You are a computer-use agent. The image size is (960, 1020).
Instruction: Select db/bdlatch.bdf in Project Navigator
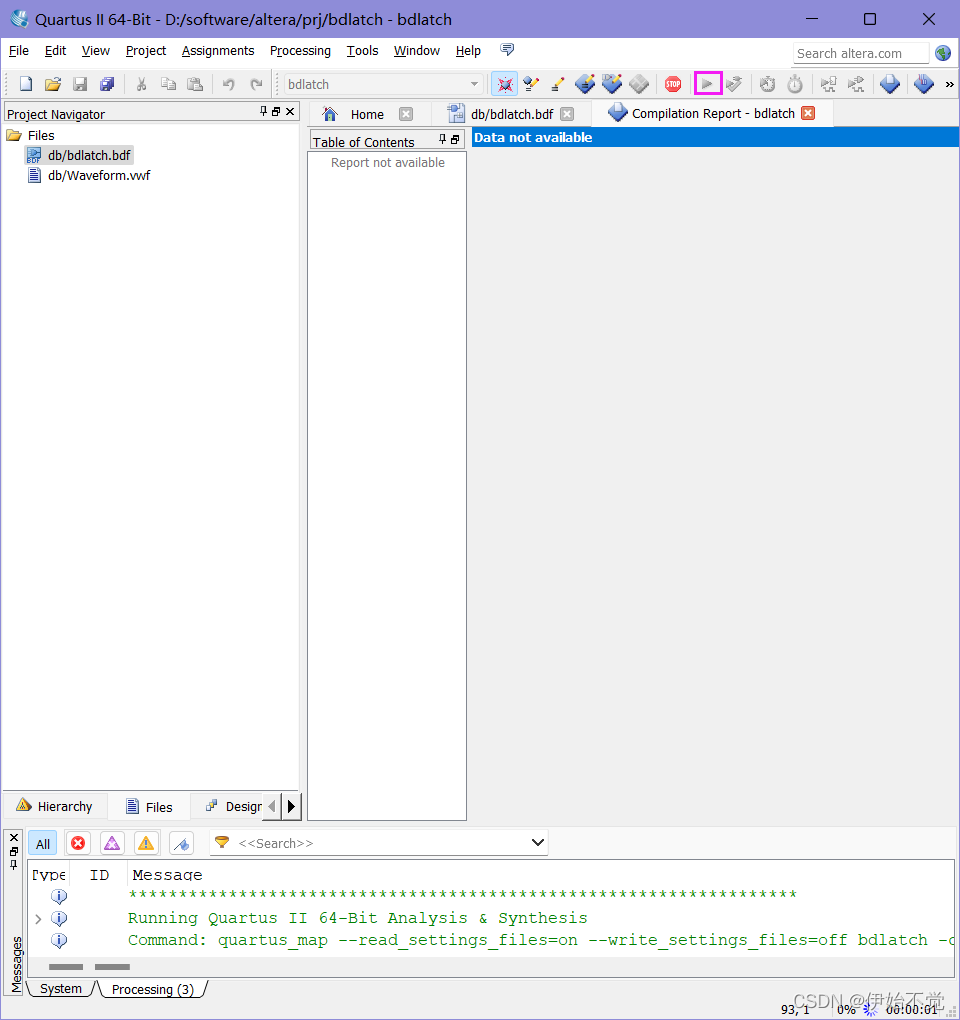click(x=79, y=155)
